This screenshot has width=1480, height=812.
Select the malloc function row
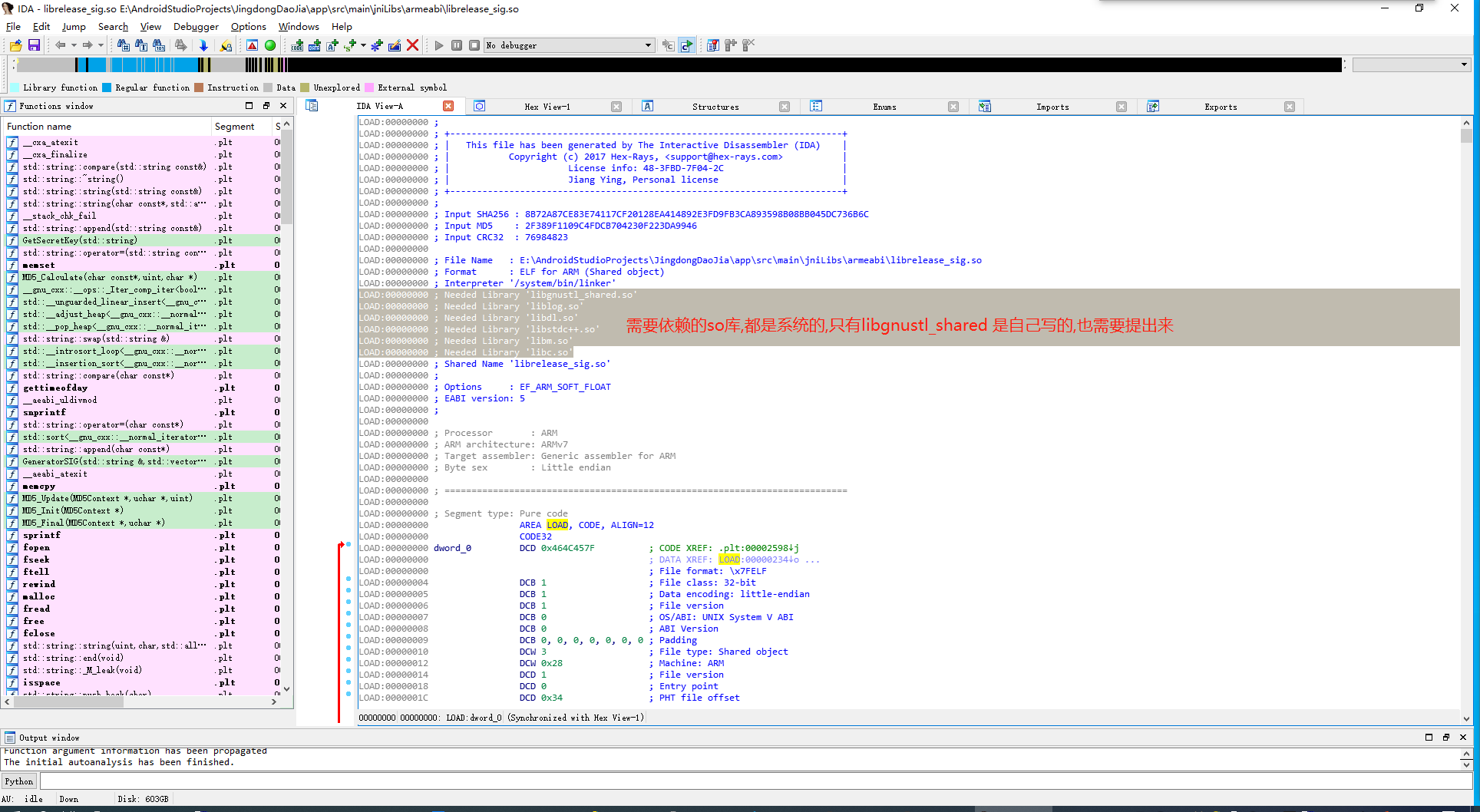click(x=143, y=596)
